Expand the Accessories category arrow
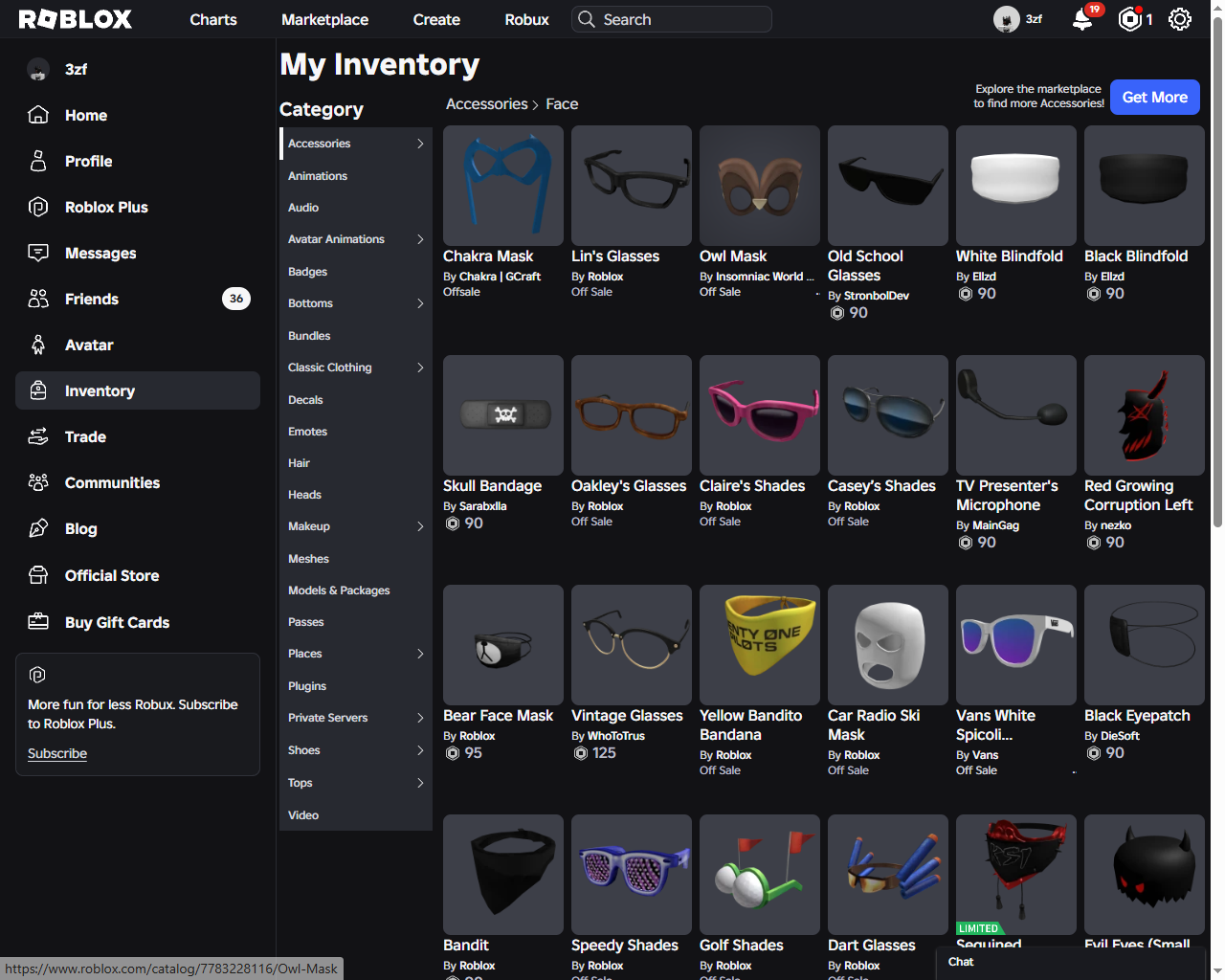Image resolution: width=1225 pixels, height=980 pixels. (420, 144)
